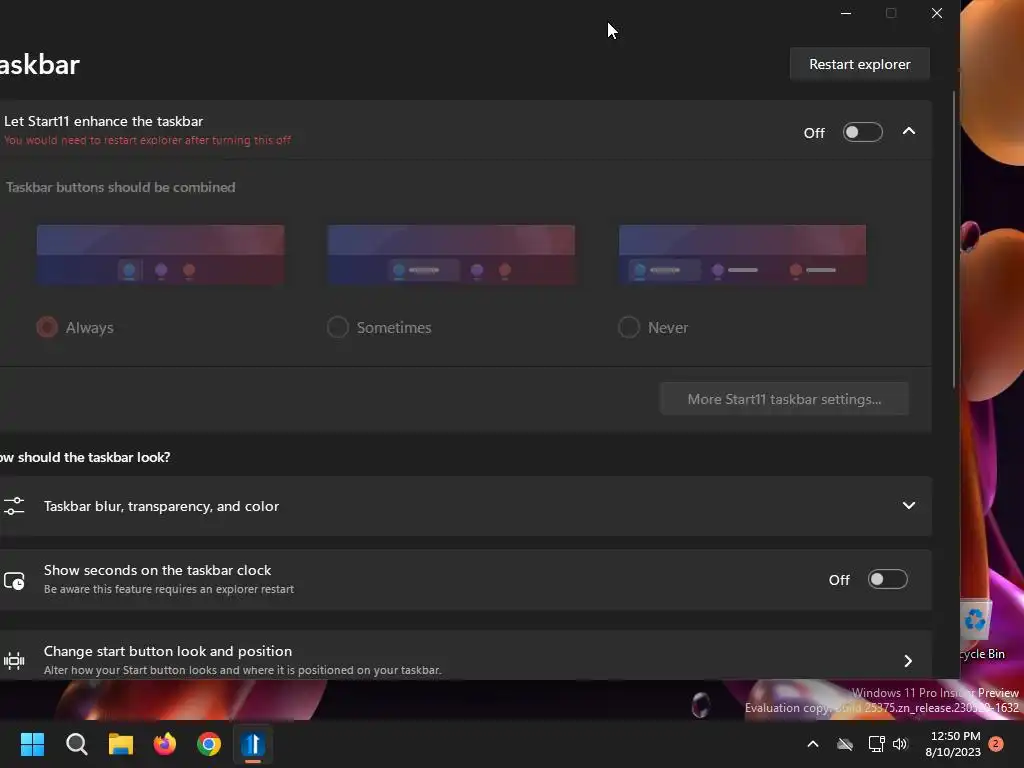Click the red restart explorer warning text

tap(147, 140)
